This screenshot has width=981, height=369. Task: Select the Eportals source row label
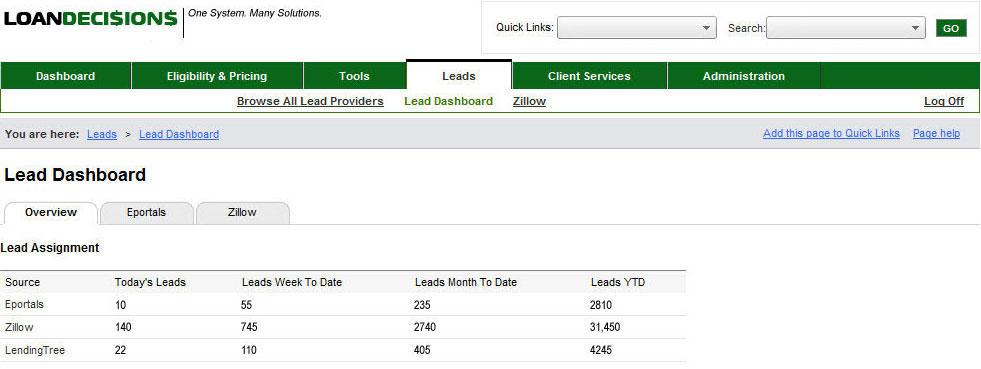24,305
